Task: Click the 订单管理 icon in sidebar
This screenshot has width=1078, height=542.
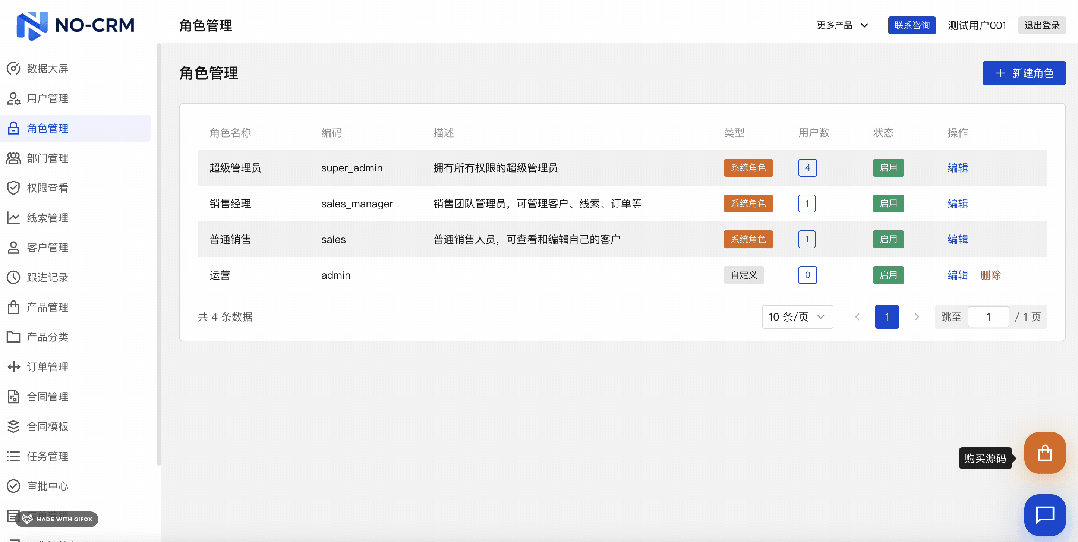Action: pos(13,367)
